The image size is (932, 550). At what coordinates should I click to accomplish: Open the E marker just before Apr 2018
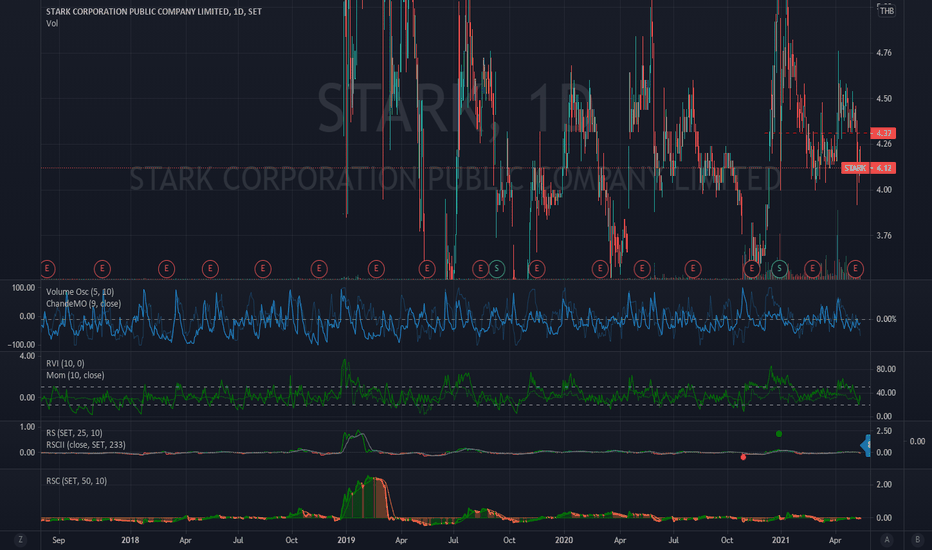(166, 269)
